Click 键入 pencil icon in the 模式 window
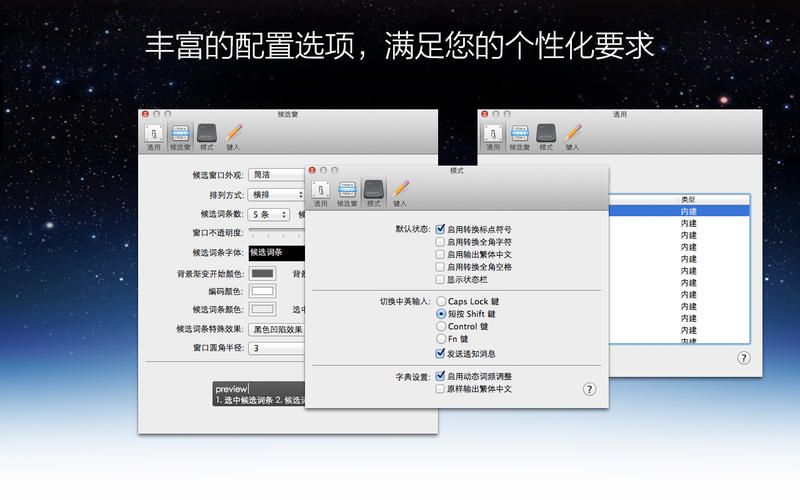800x500 pixels. coord(399,192)
